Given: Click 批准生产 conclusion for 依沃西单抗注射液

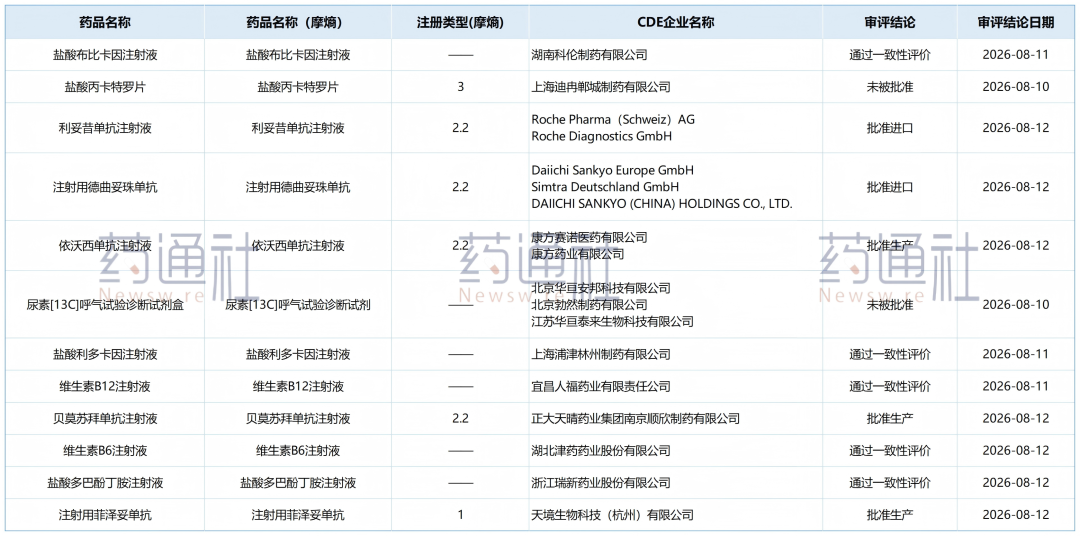Looking at the screenshot, I should coord(890,245).
